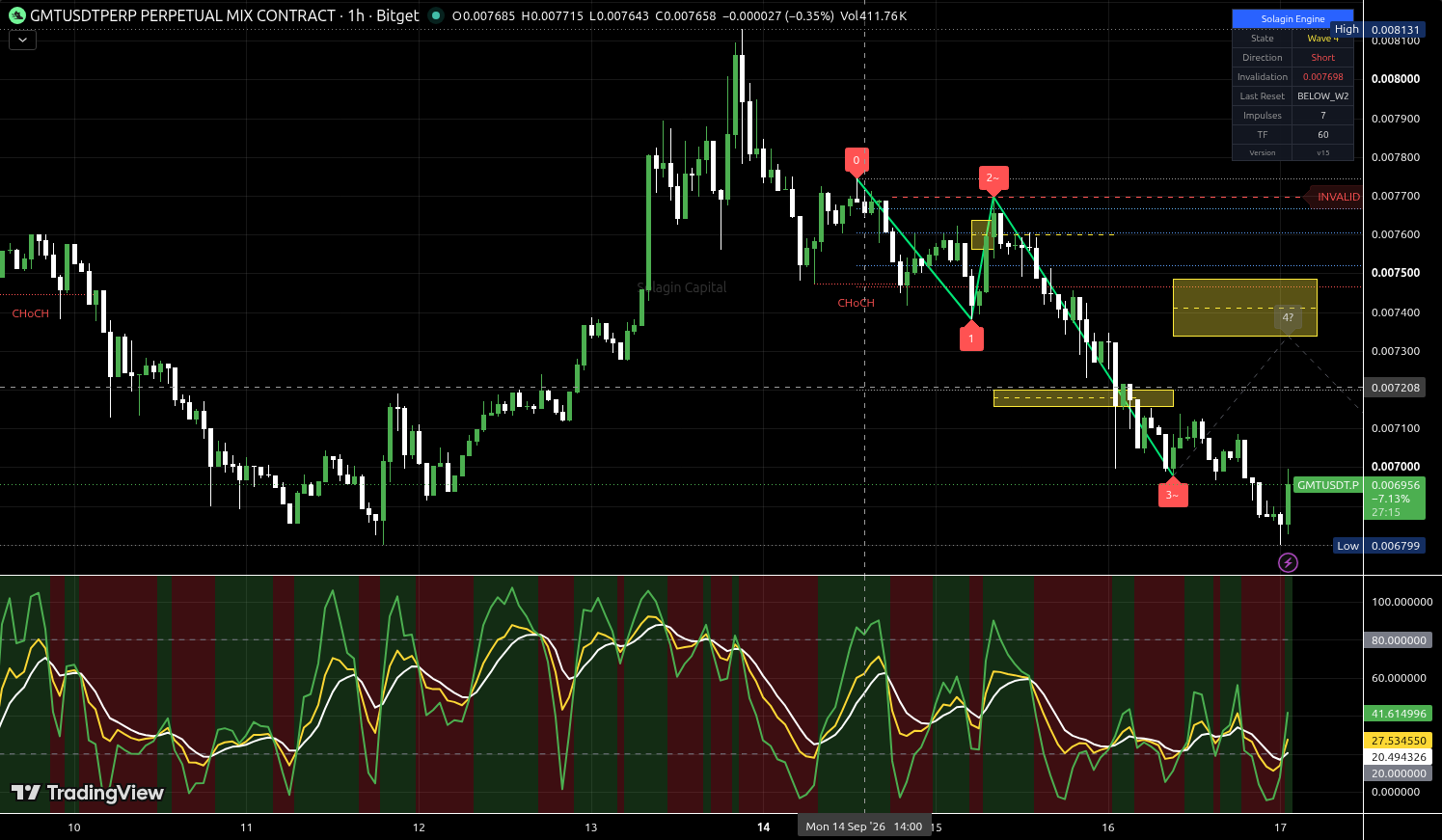
Task: Click the white oscillator value 20.494326
Action: [x=1398, y=757]
